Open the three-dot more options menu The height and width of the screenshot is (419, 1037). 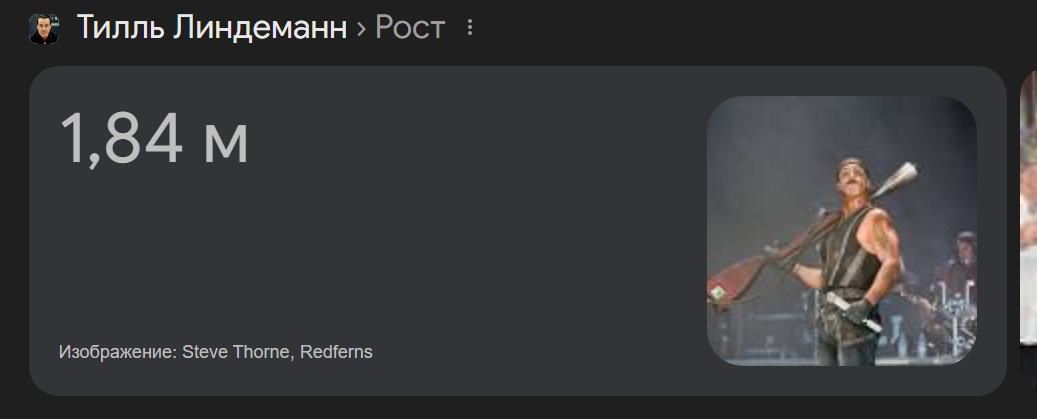(x=470, y=28)
